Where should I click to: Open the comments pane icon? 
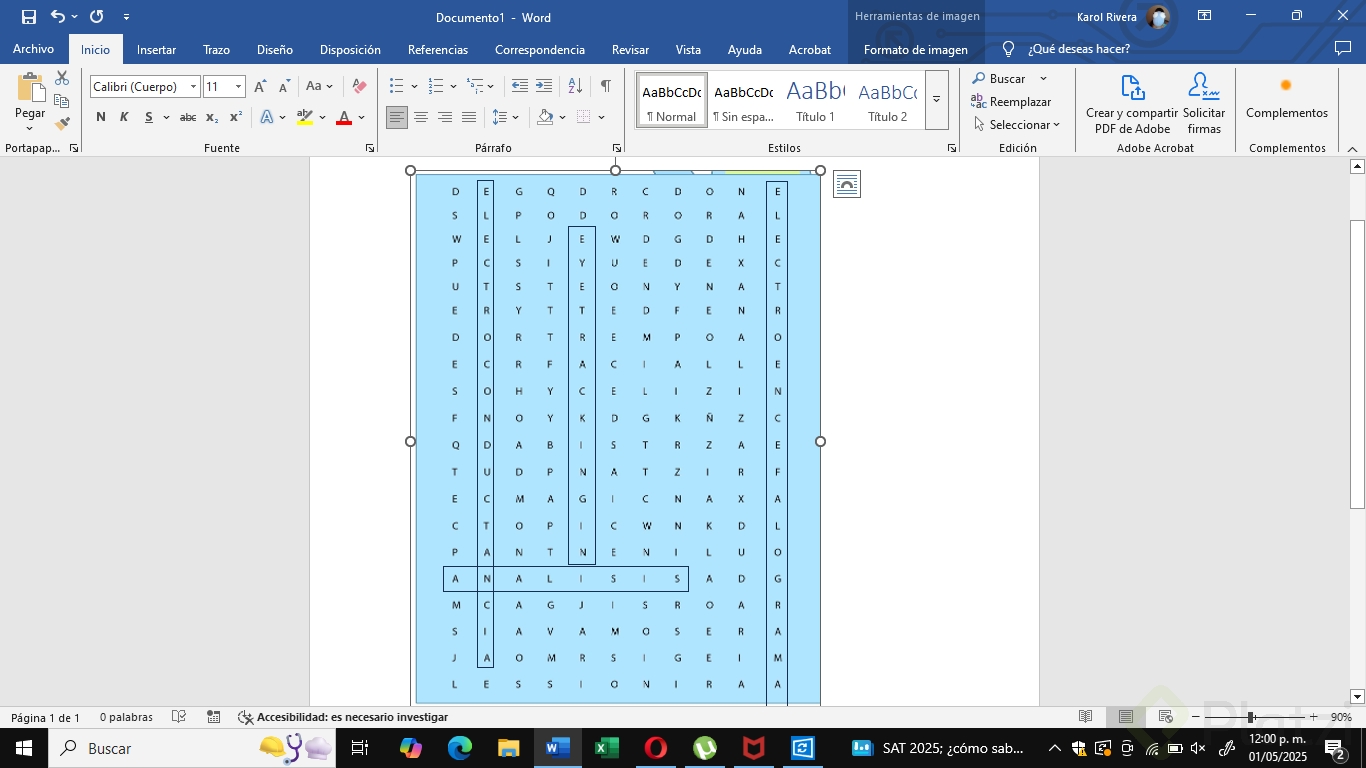[1343, 48]
